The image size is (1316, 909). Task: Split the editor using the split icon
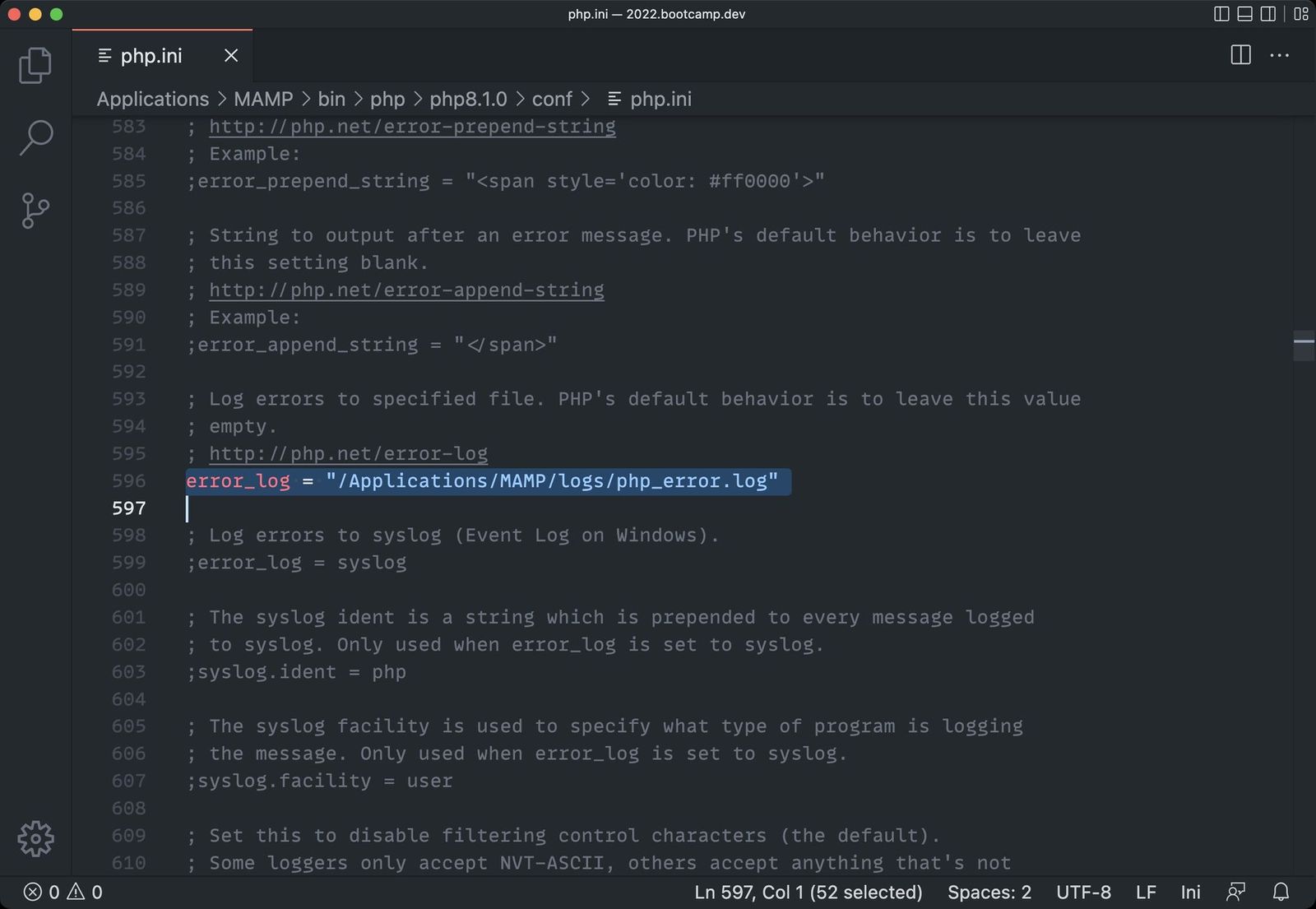[1239, 55]
